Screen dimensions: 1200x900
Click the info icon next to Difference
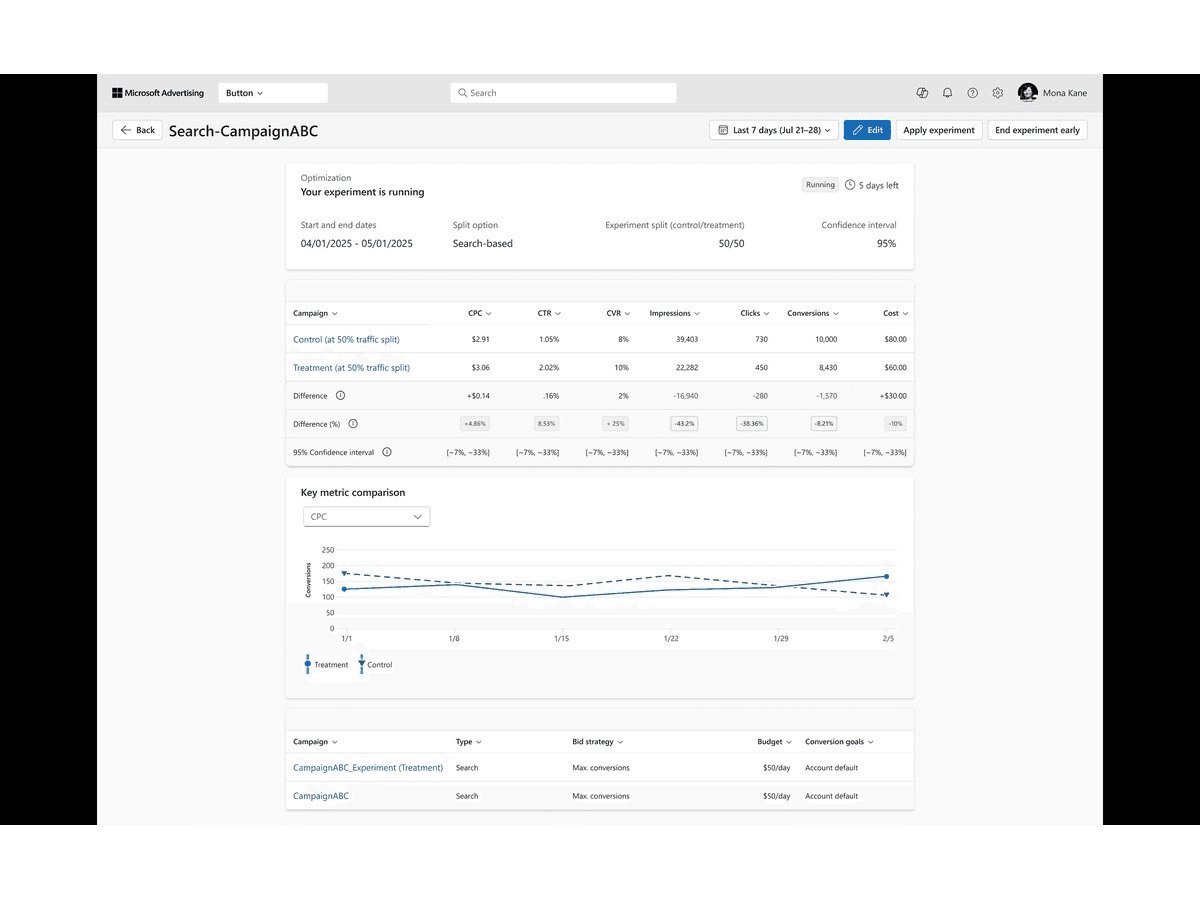[340, 396]
